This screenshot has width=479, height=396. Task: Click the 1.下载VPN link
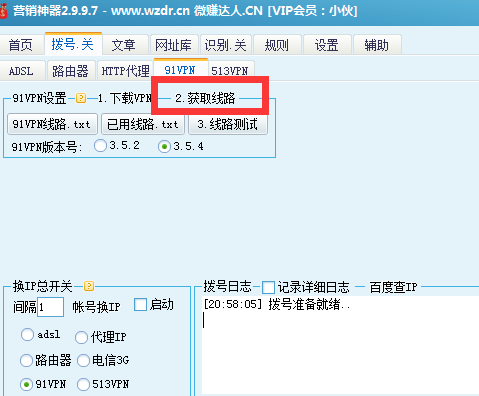coord(125,98)
